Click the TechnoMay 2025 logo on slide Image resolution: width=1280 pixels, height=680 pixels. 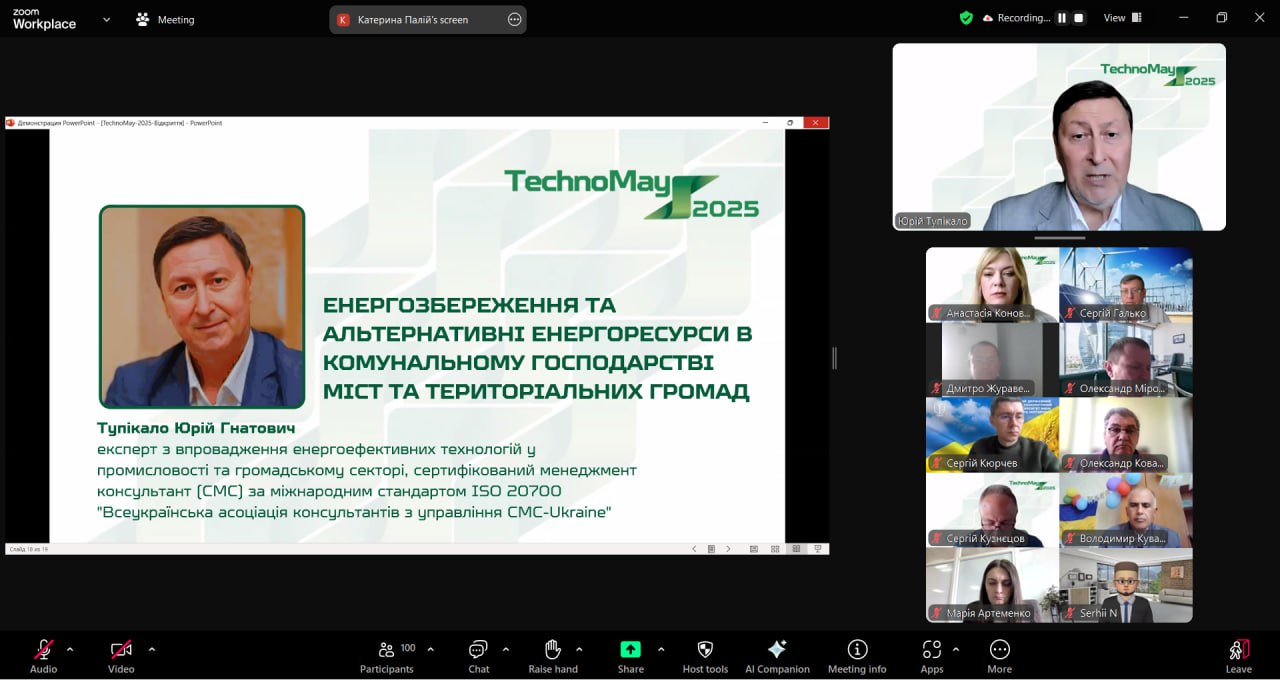tap(631, 194)
